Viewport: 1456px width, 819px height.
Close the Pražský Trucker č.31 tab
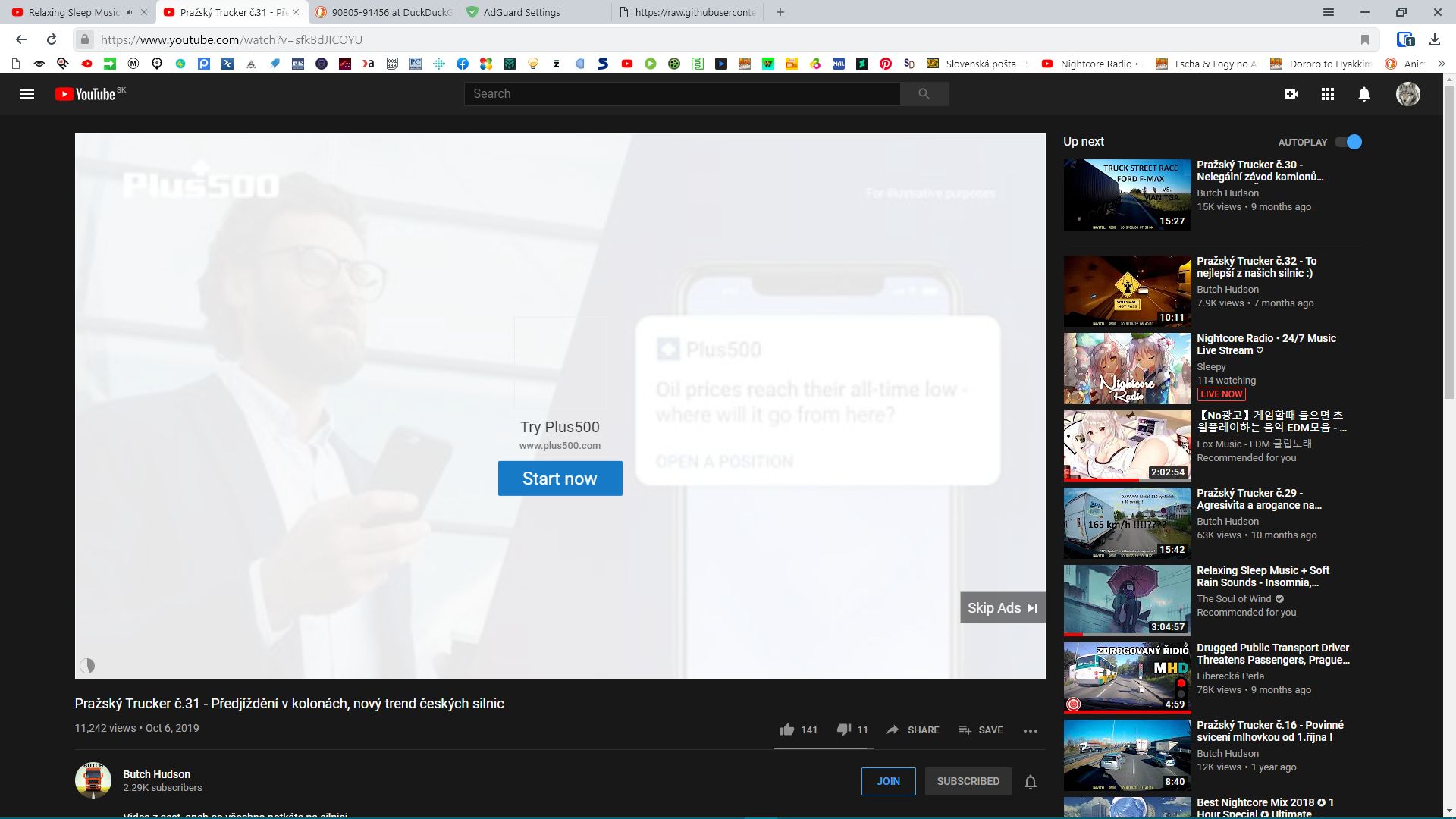point(296,12)
